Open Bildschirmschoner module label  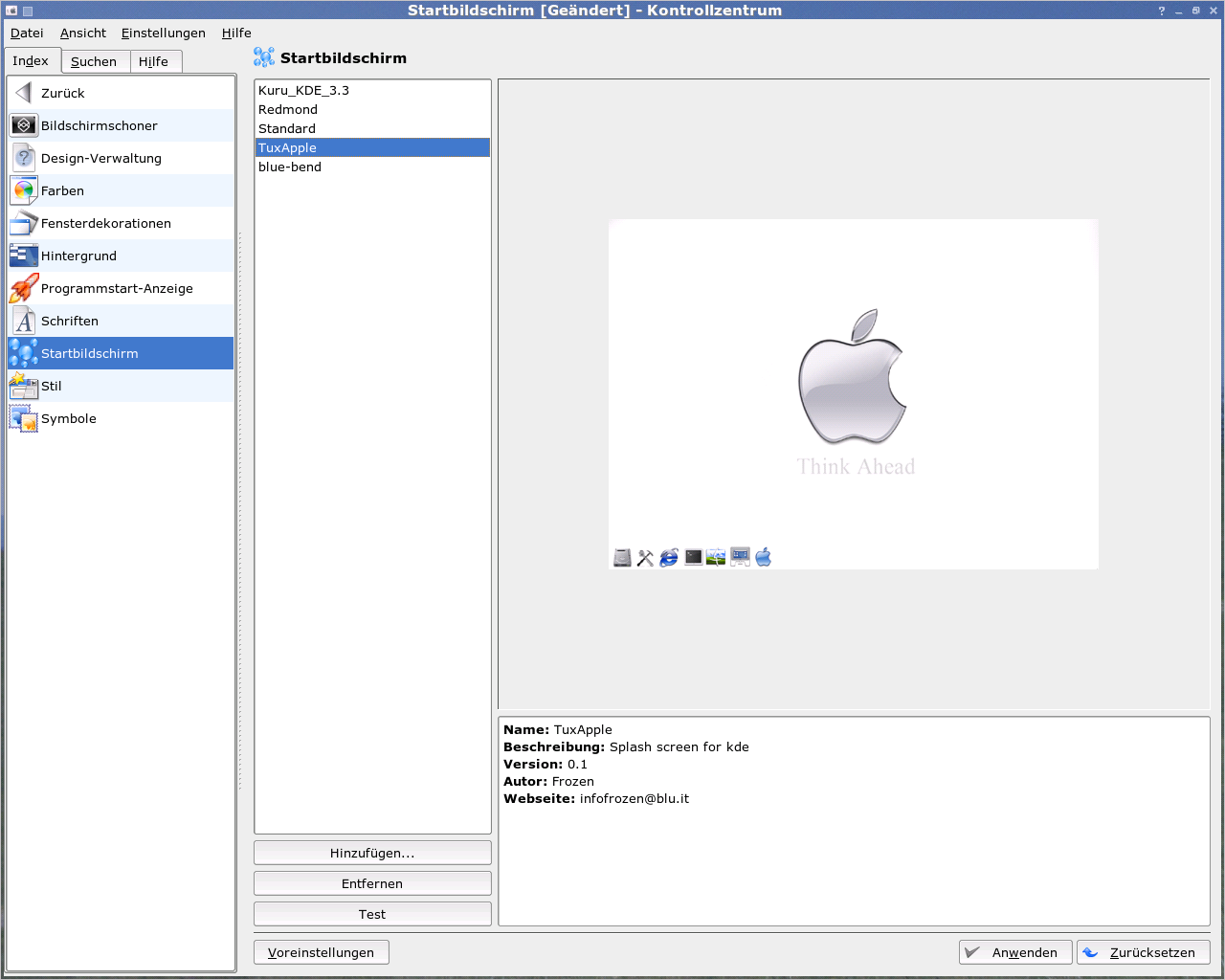pos(100,125)
